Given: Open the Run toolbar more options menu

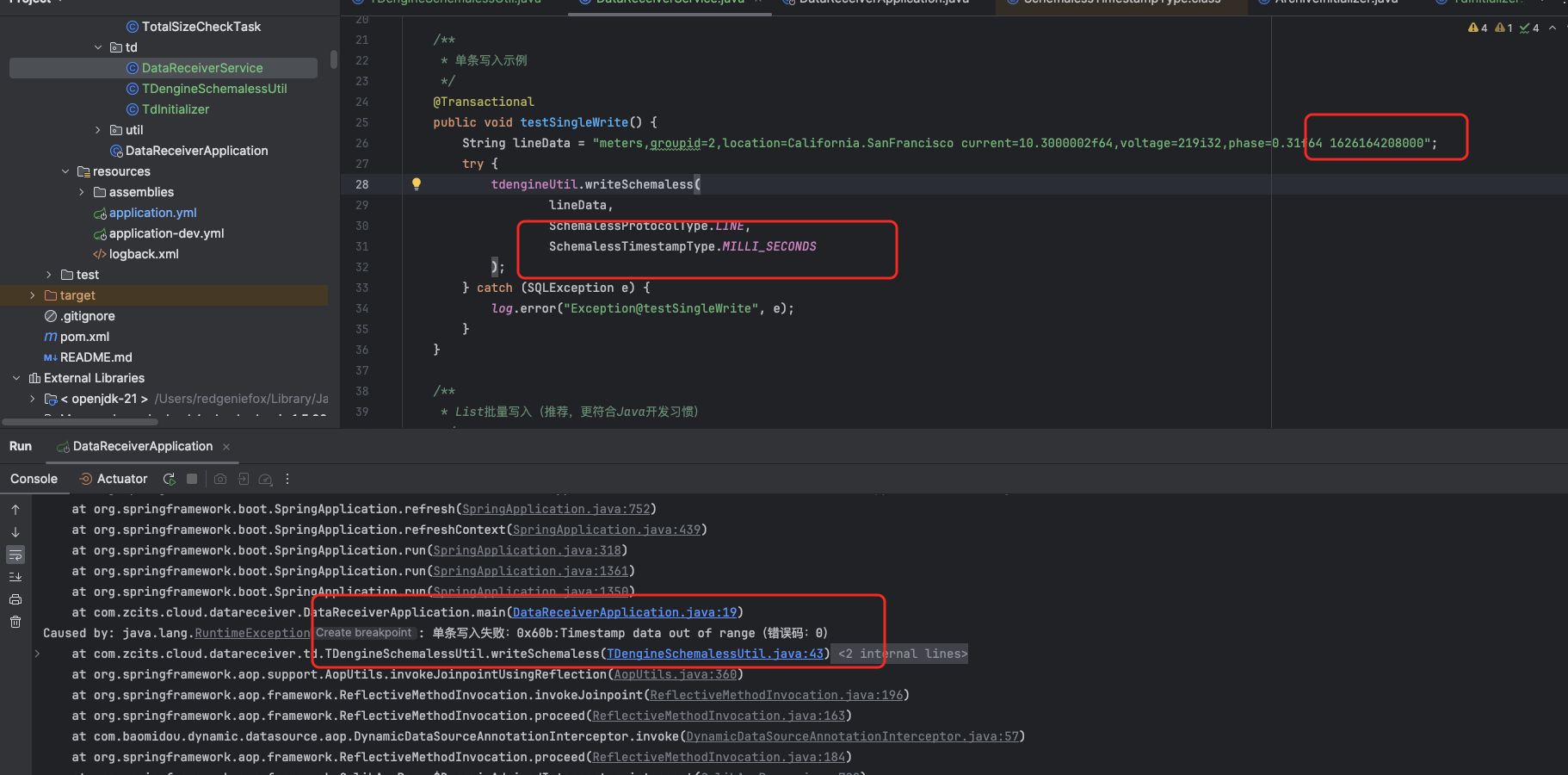Looking at the screenshot, I should click(287, 479).
